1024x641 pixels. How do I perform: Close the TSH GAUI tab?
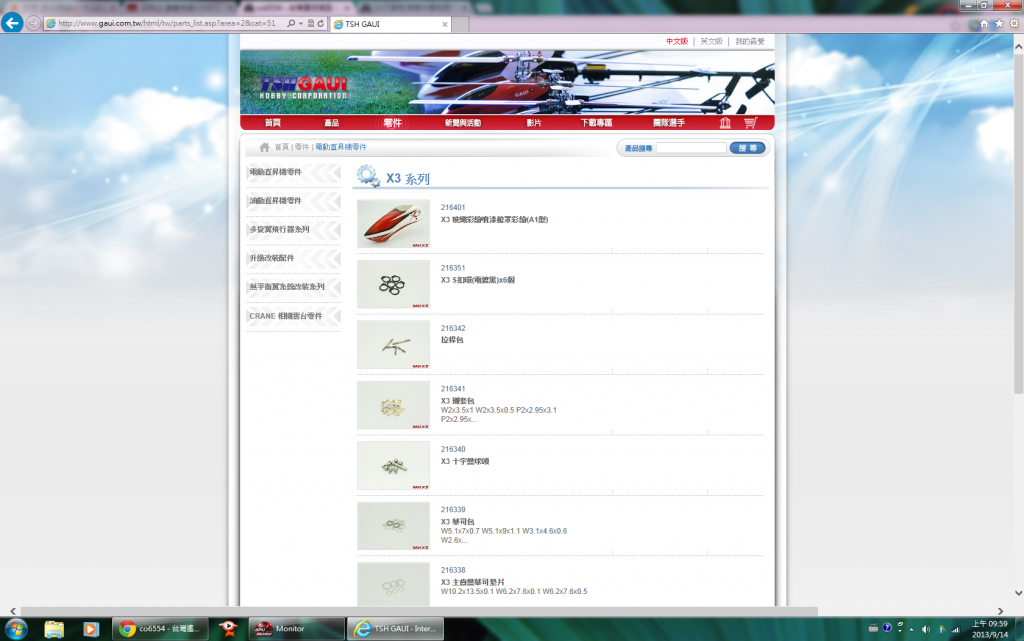tap(445, 24)
